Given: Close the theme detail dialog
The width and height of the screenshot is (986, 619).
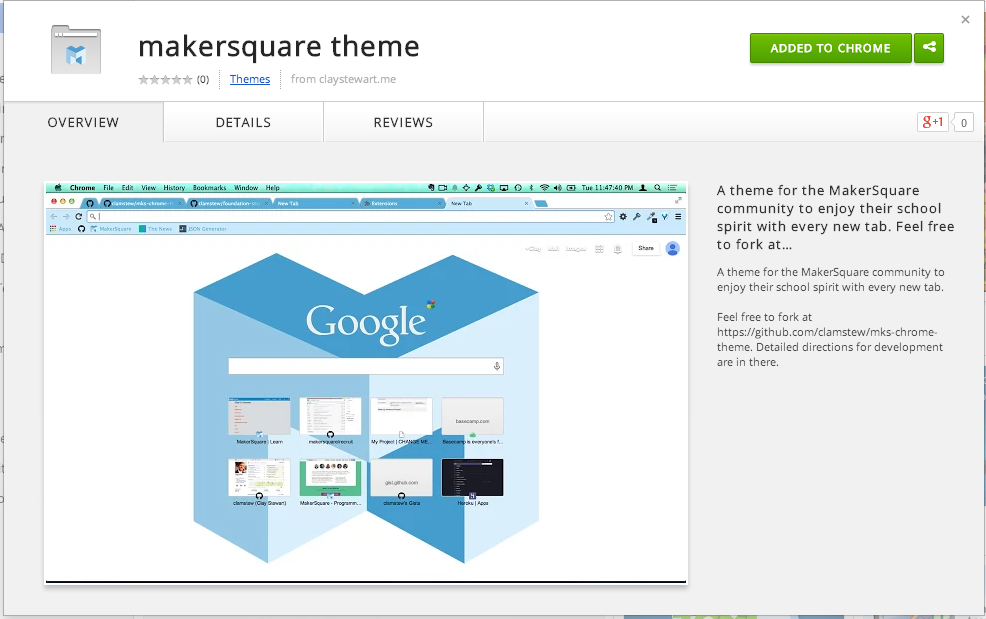Looking at the screenshot, I should [965, 20].
